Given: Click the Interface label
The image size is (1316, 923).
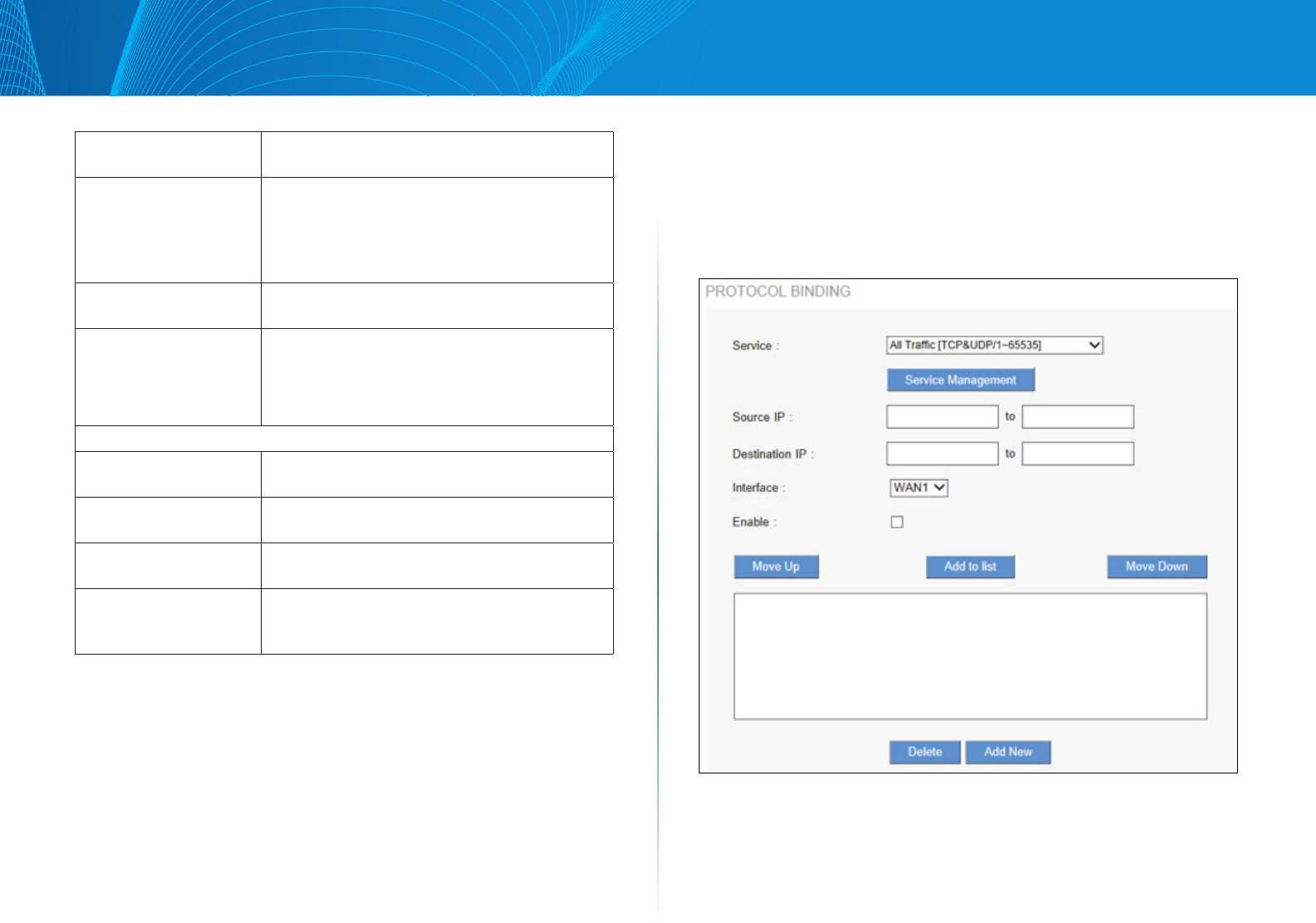Looking at the screenshot, I should (x=759, y=488).
